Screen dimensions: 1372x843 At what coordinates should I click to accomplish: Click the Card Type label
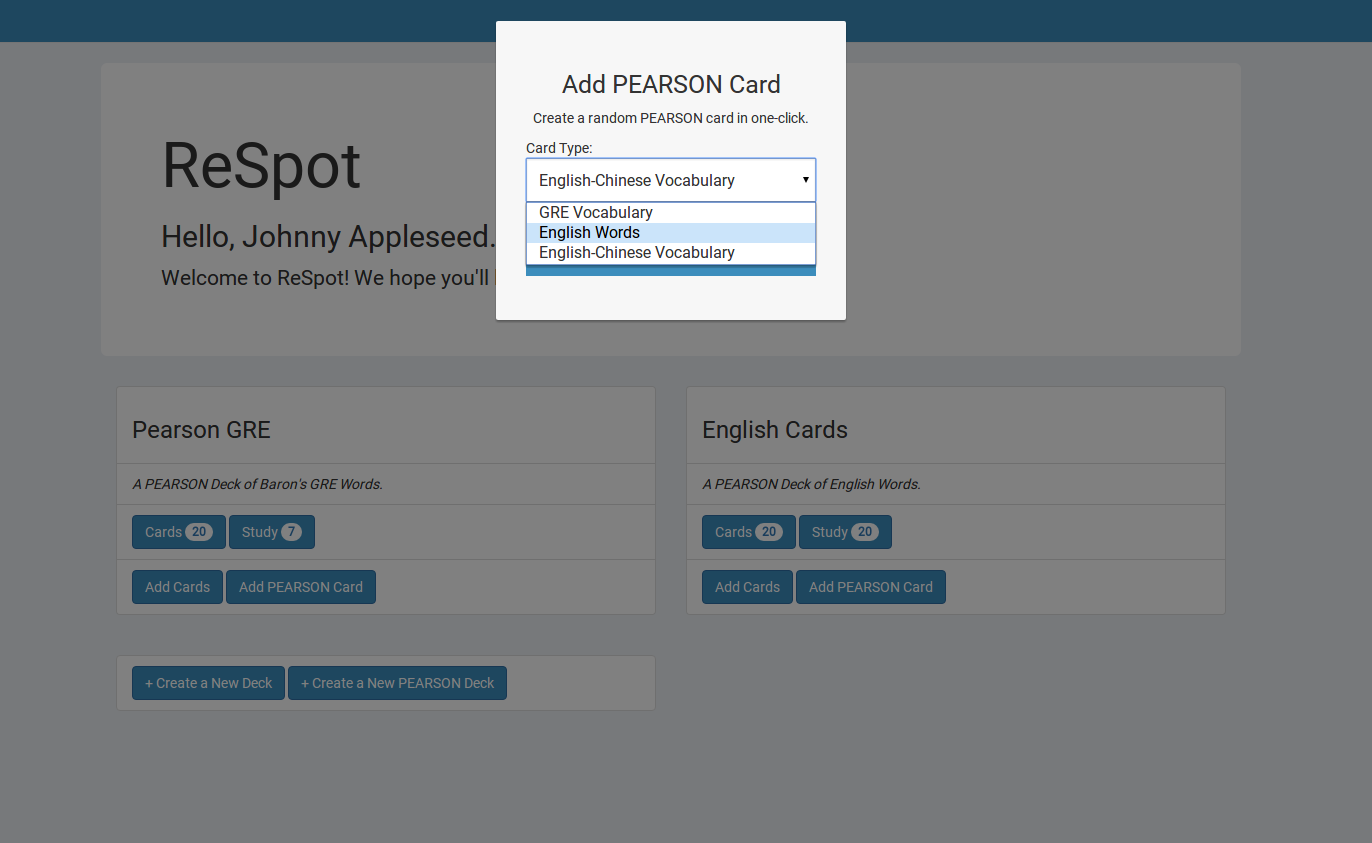pyautogui.click(x=559, y=148)
